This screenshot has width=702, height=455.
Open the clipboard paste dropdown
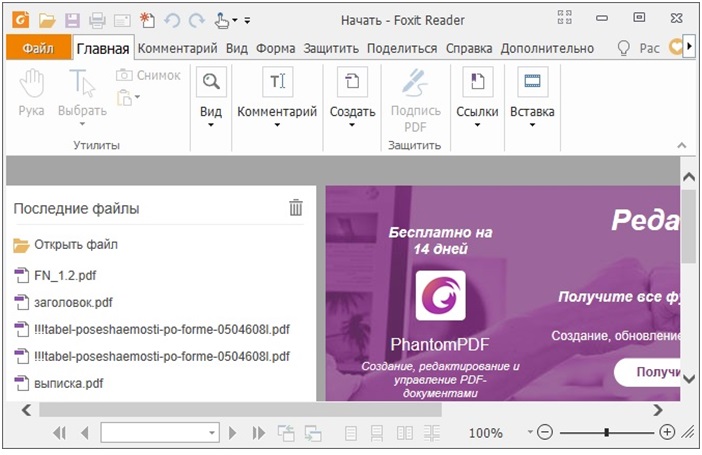pos(128,97)
